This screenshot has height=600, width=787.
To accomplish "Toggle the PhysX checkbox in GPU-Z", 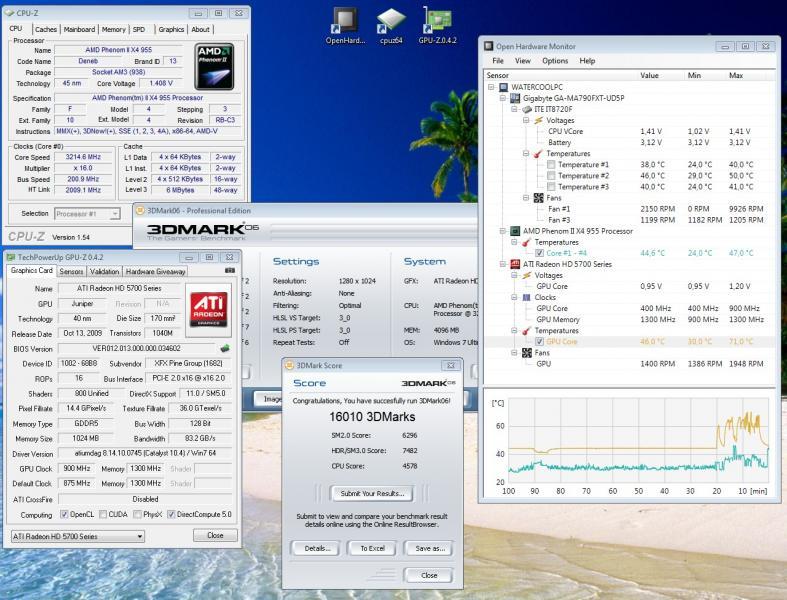I will (x=137, y=514).
